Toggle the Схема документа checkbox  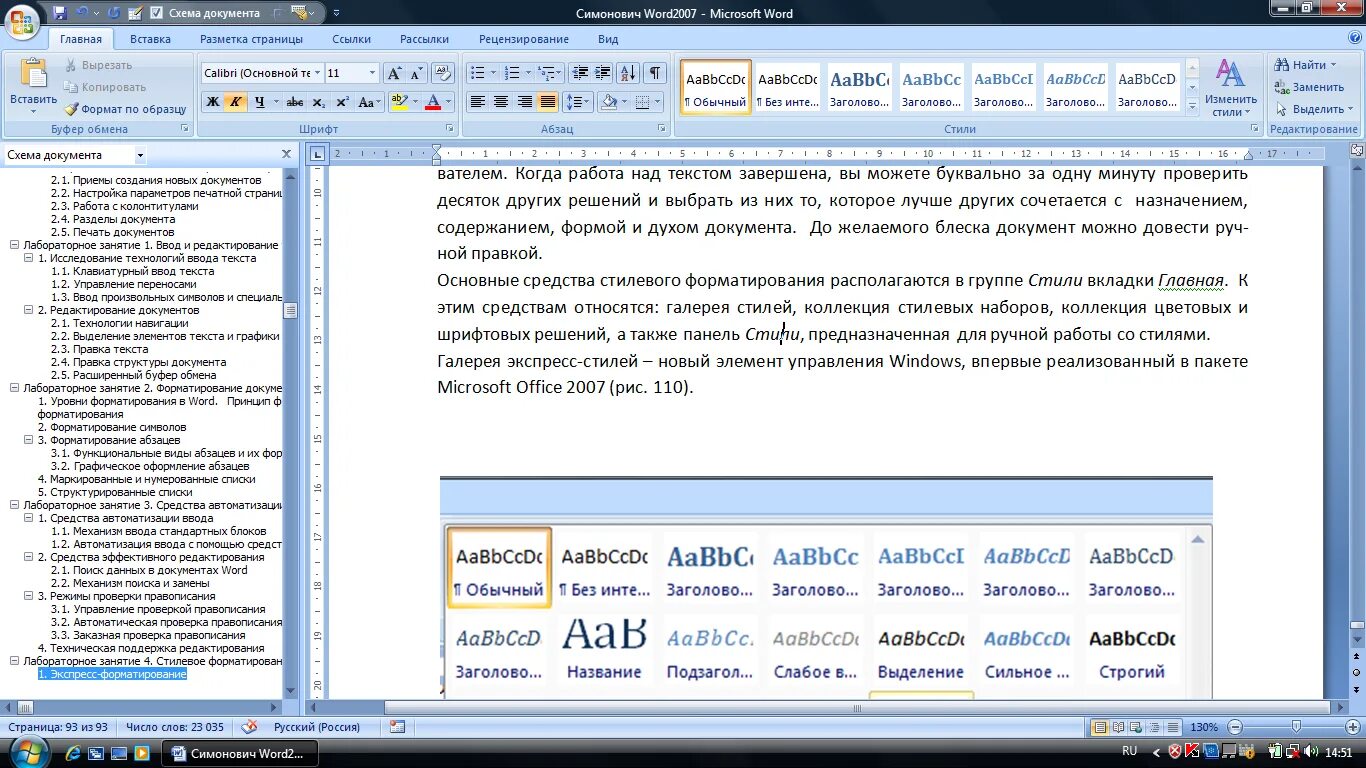(156, 13)
